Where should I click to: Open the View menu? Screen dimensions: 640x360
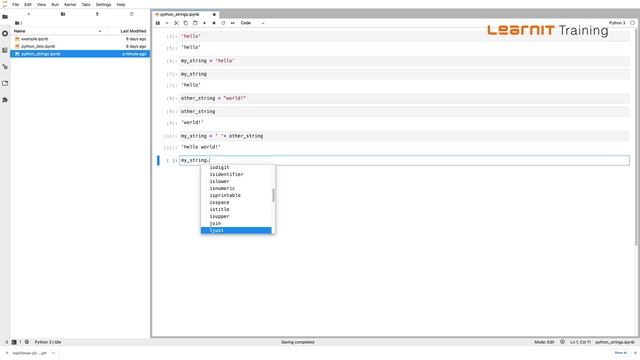[x=42, y=4]
